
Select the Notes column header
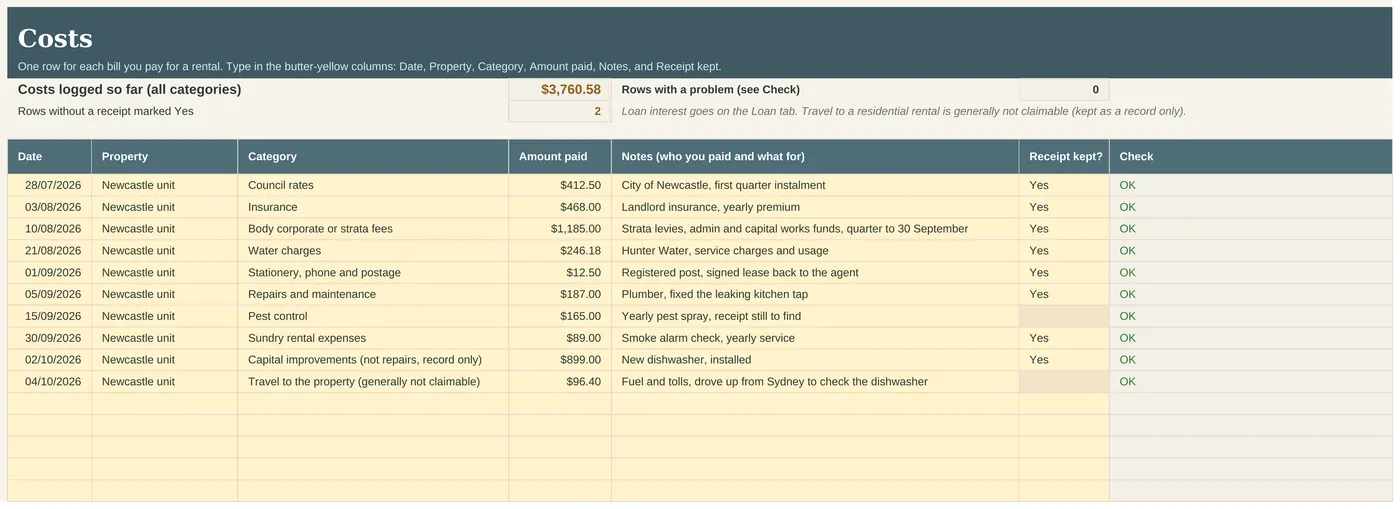tap(815, 157)
